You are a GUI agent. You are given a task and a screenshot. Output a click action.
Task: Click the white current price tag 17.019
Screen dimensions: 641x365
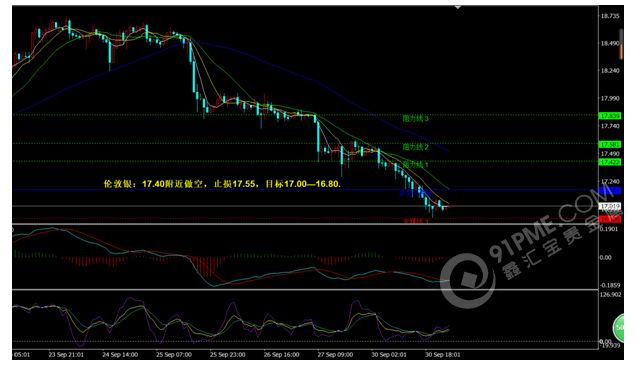610,206
